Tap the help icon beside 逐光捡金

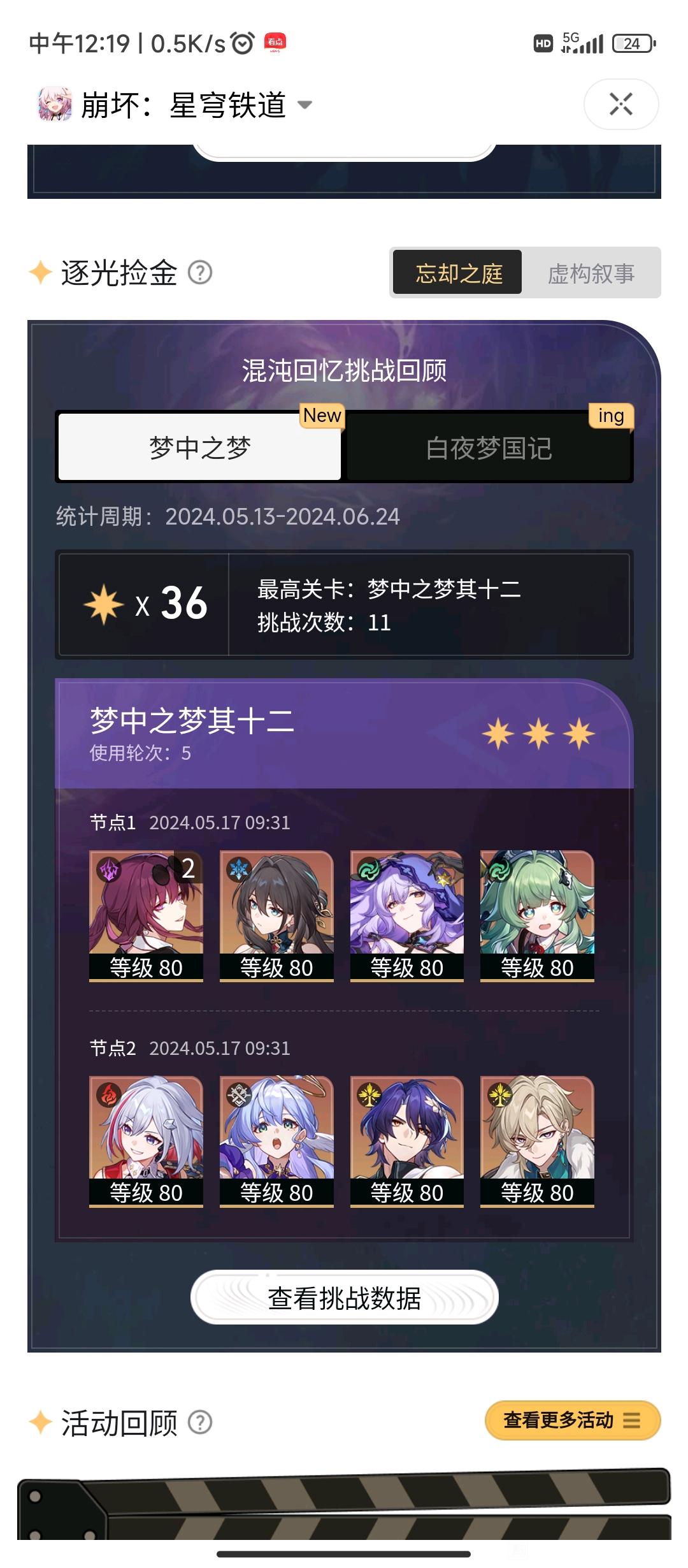click(200, 273)
